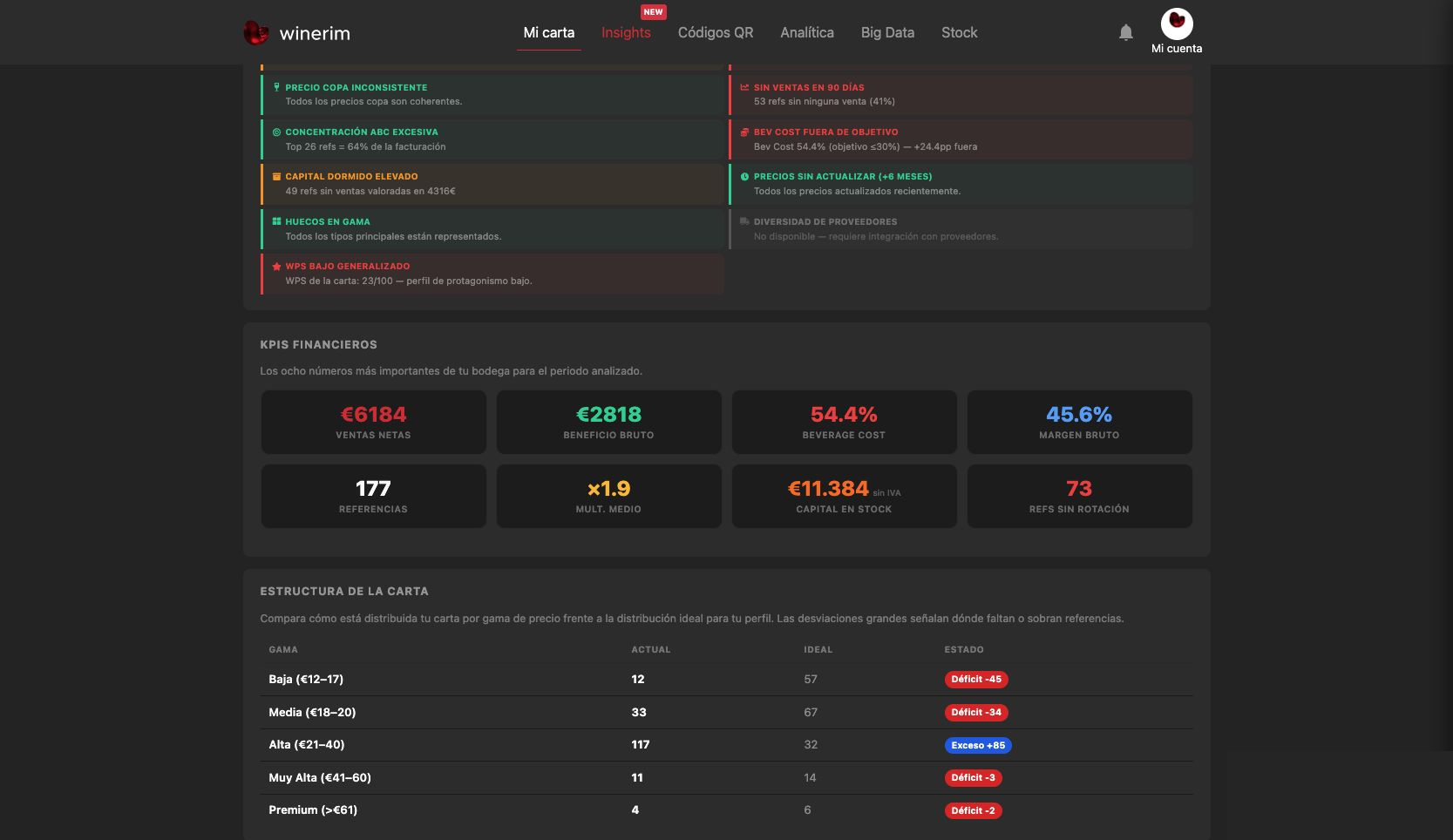
Task: Open the Insights tab
Action: (626, 32)
